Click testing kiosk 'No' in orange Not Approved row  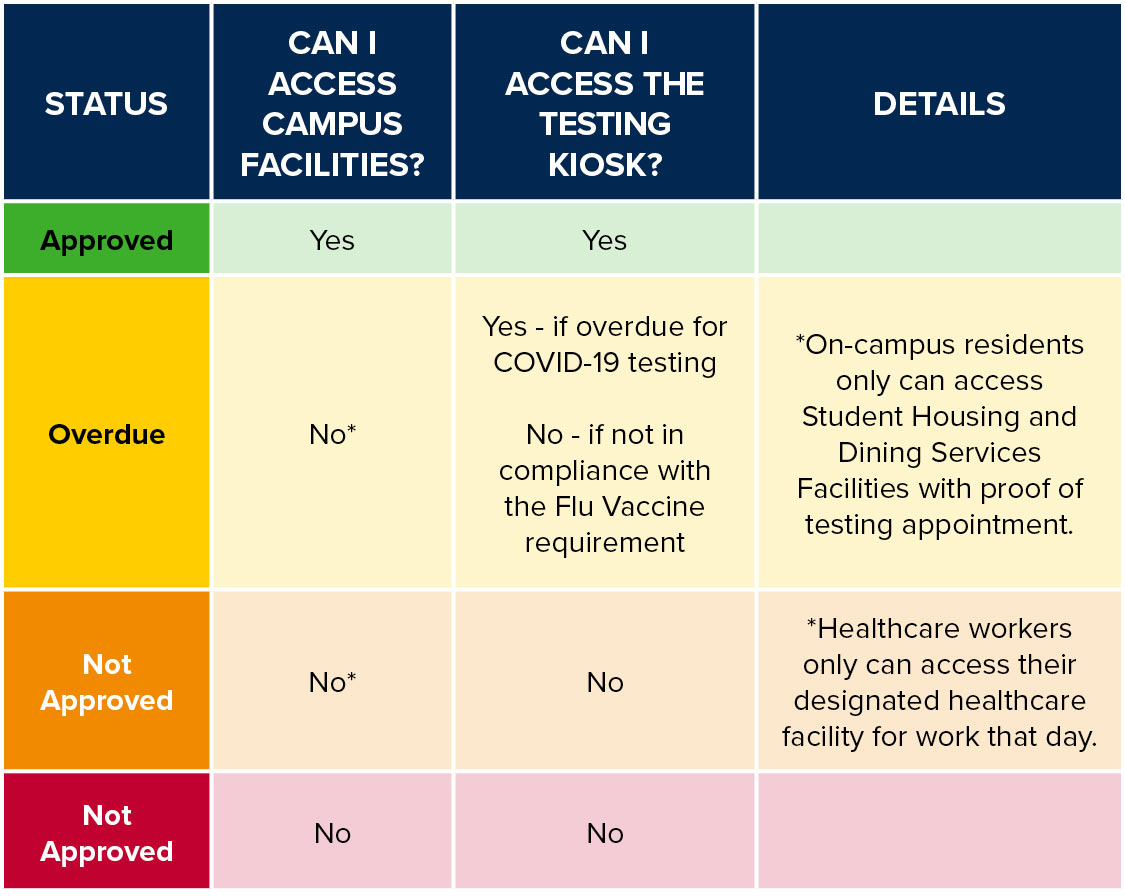[605, 683]
